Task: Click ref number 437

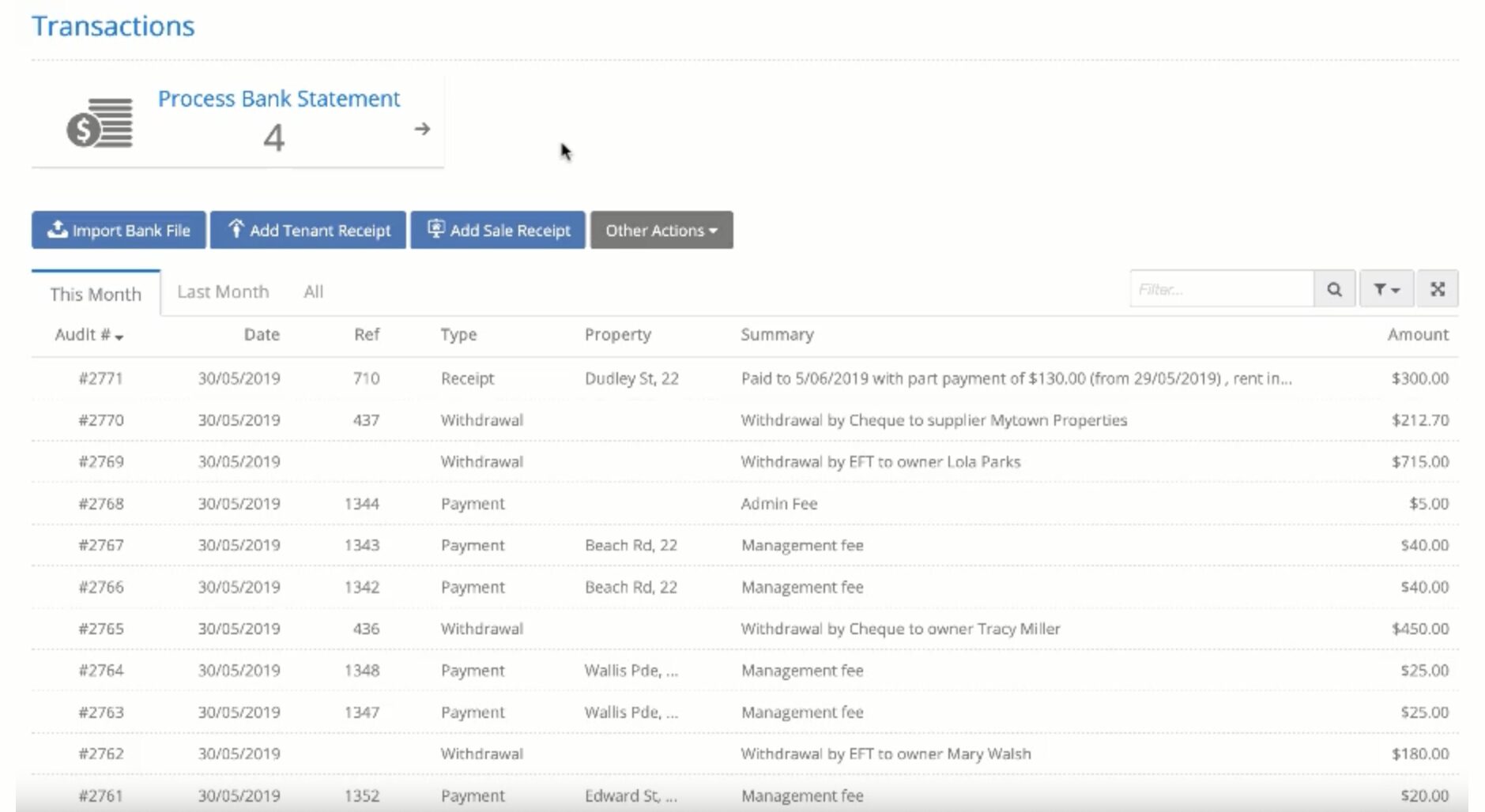Action: pyautogui.click(x=367, y=420)
